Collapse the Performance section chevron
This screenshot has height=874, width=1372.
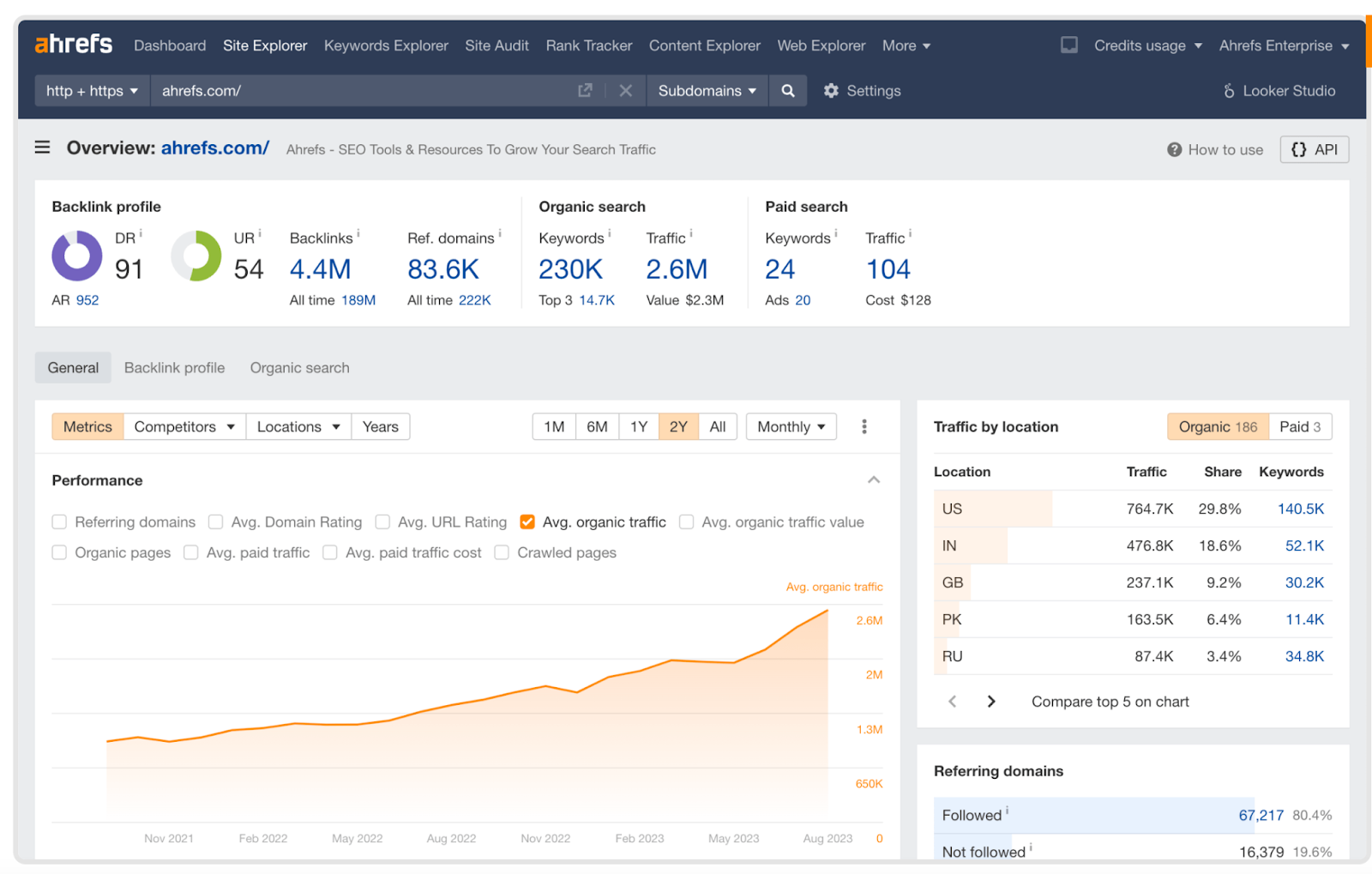click(873, 480)
